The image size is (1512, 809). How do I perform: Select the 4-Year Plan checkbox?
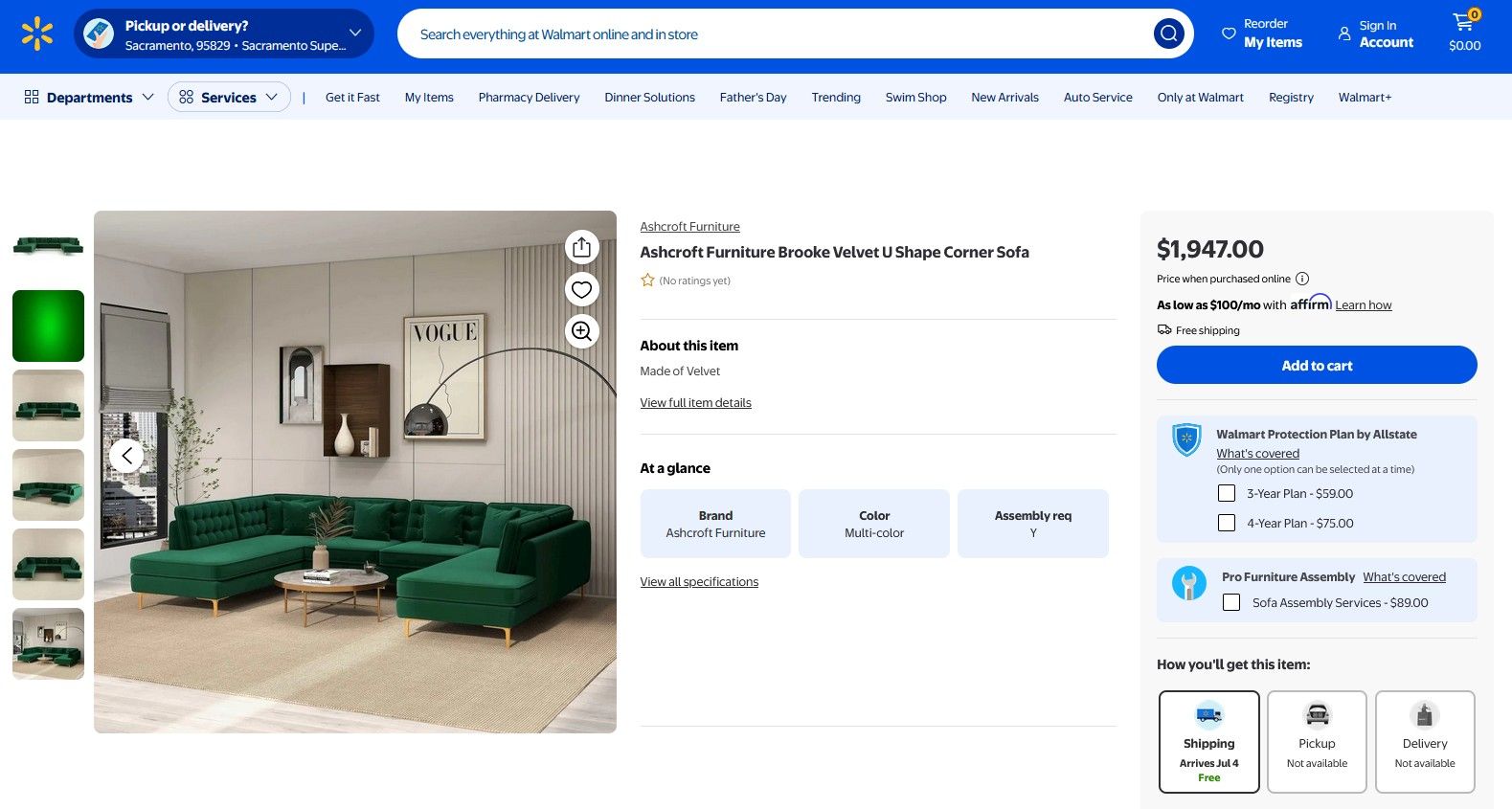point(1226,523)
